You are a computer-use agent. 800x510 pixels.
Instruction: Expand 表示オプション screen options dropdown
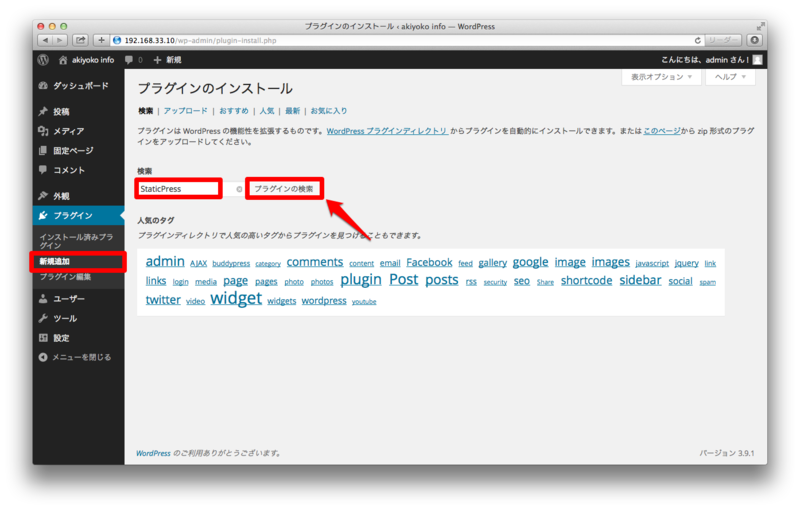(661, 77)
